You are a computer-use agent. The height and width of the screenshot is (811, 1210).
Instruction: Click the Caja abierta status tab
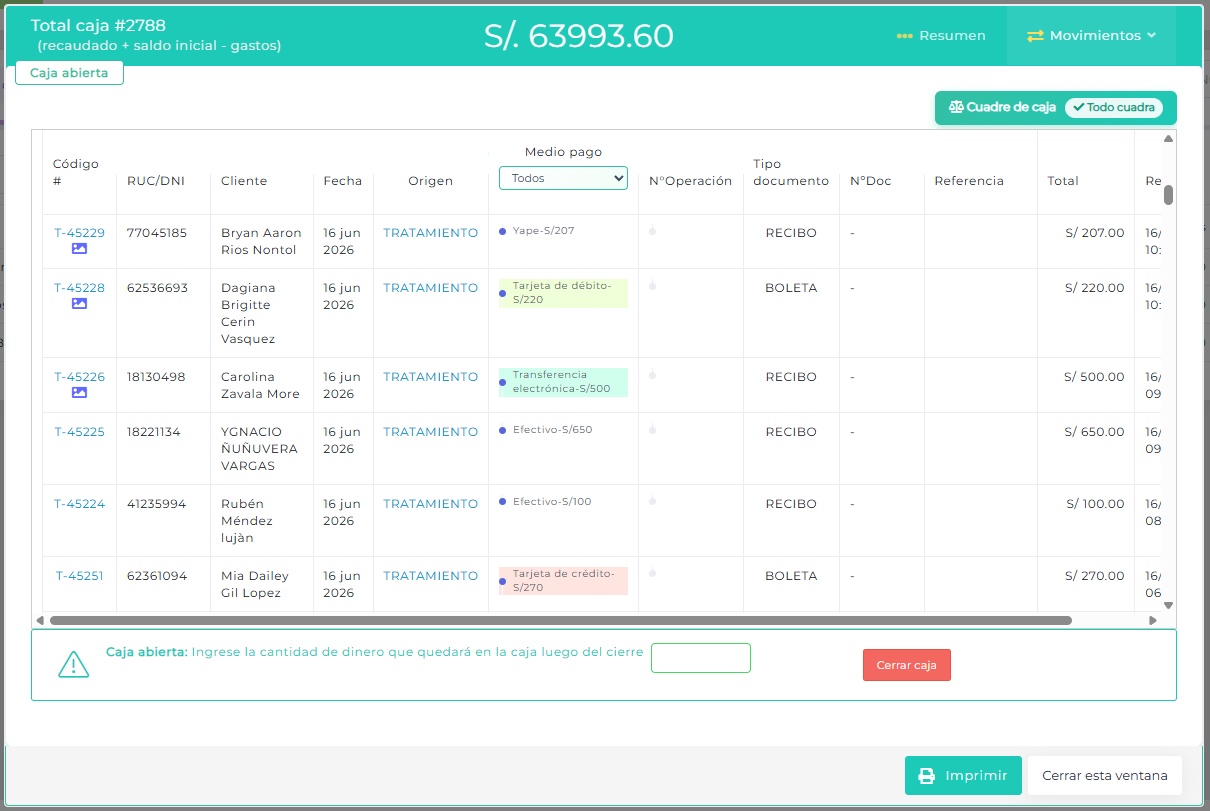coord(69,73)
